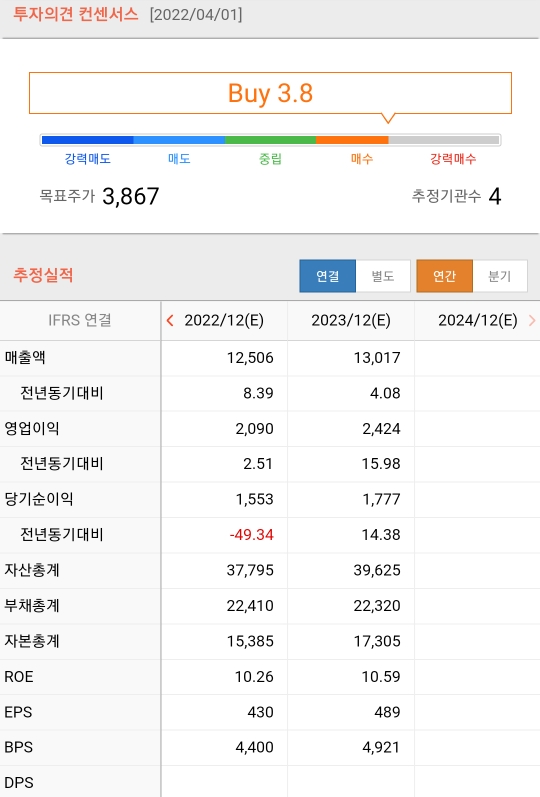
Task: Select the 연결 consolidated toggle
Action: pos(327,276)
